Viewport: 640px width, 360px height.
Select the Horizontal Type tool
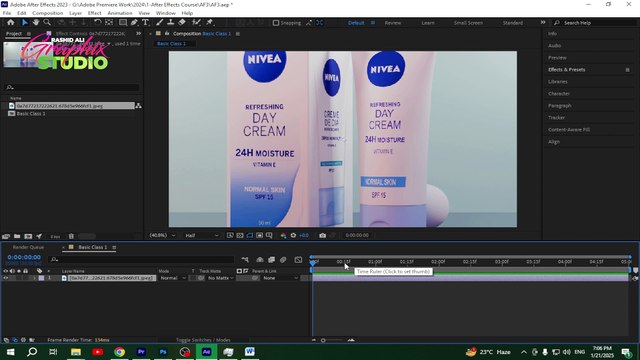145,22
